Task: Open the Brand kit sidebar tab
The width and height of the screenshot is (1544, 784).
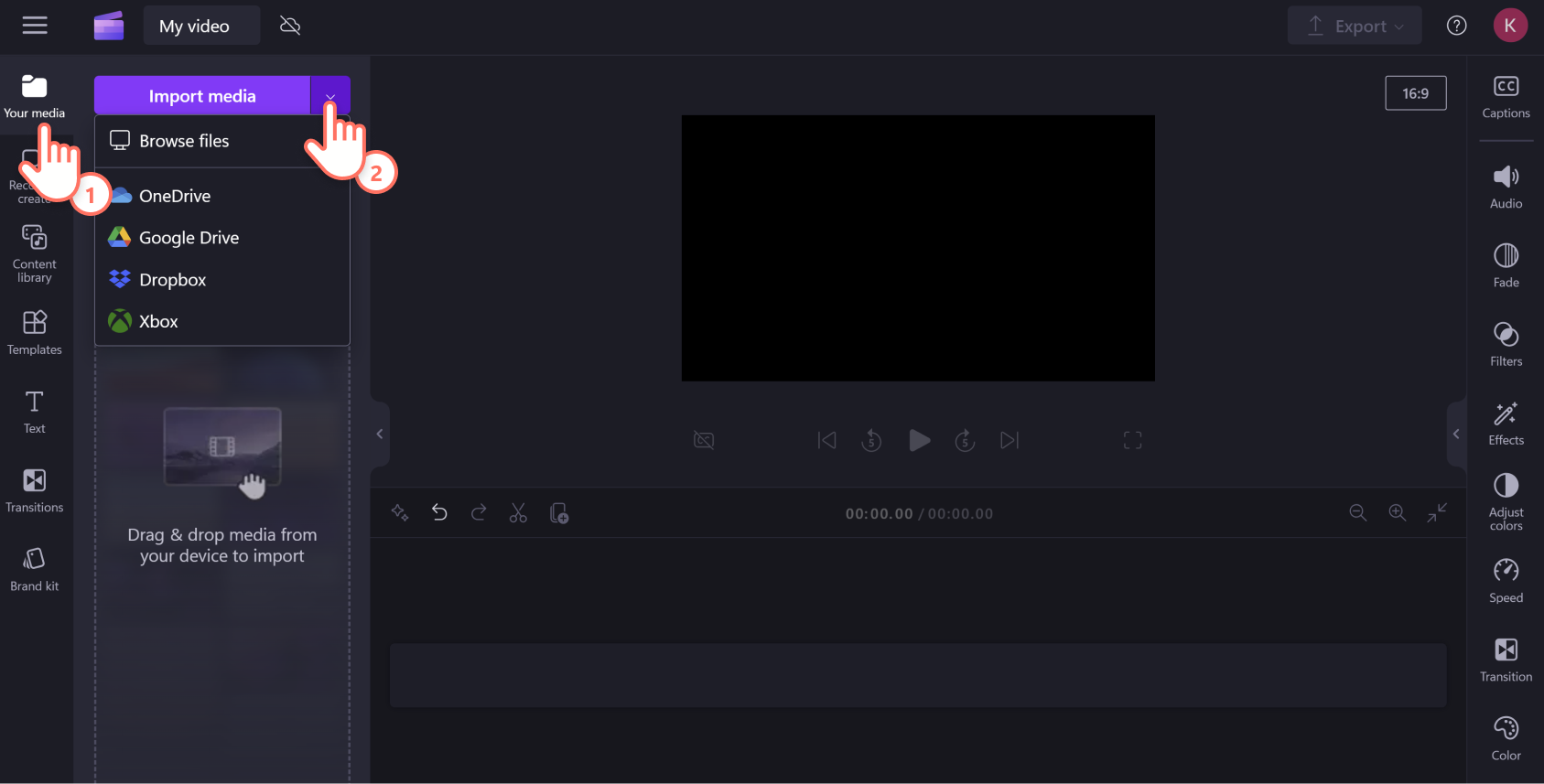Action: pyautogui.click(x=35, y=569)
